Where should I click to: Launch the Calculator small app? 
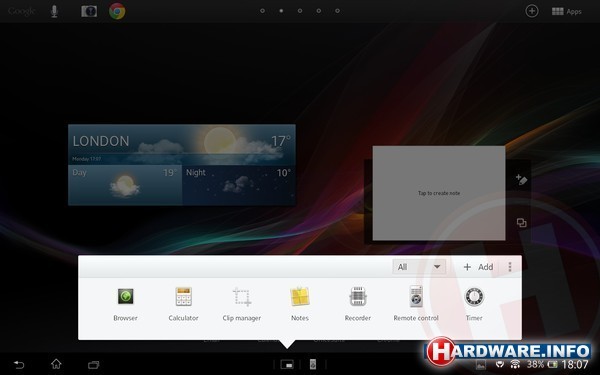coord(183,304)
